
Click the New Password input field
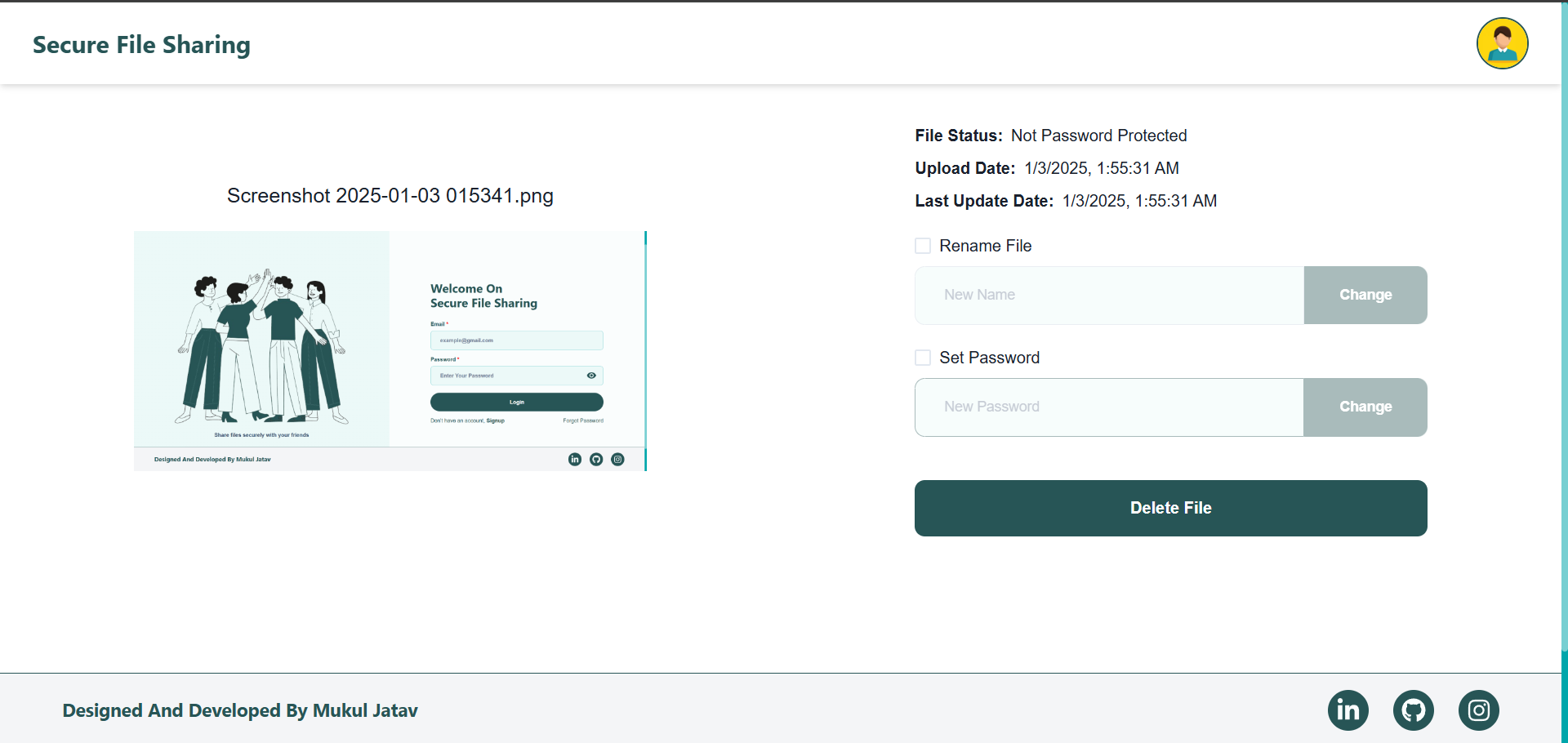tap(1109, 407)
